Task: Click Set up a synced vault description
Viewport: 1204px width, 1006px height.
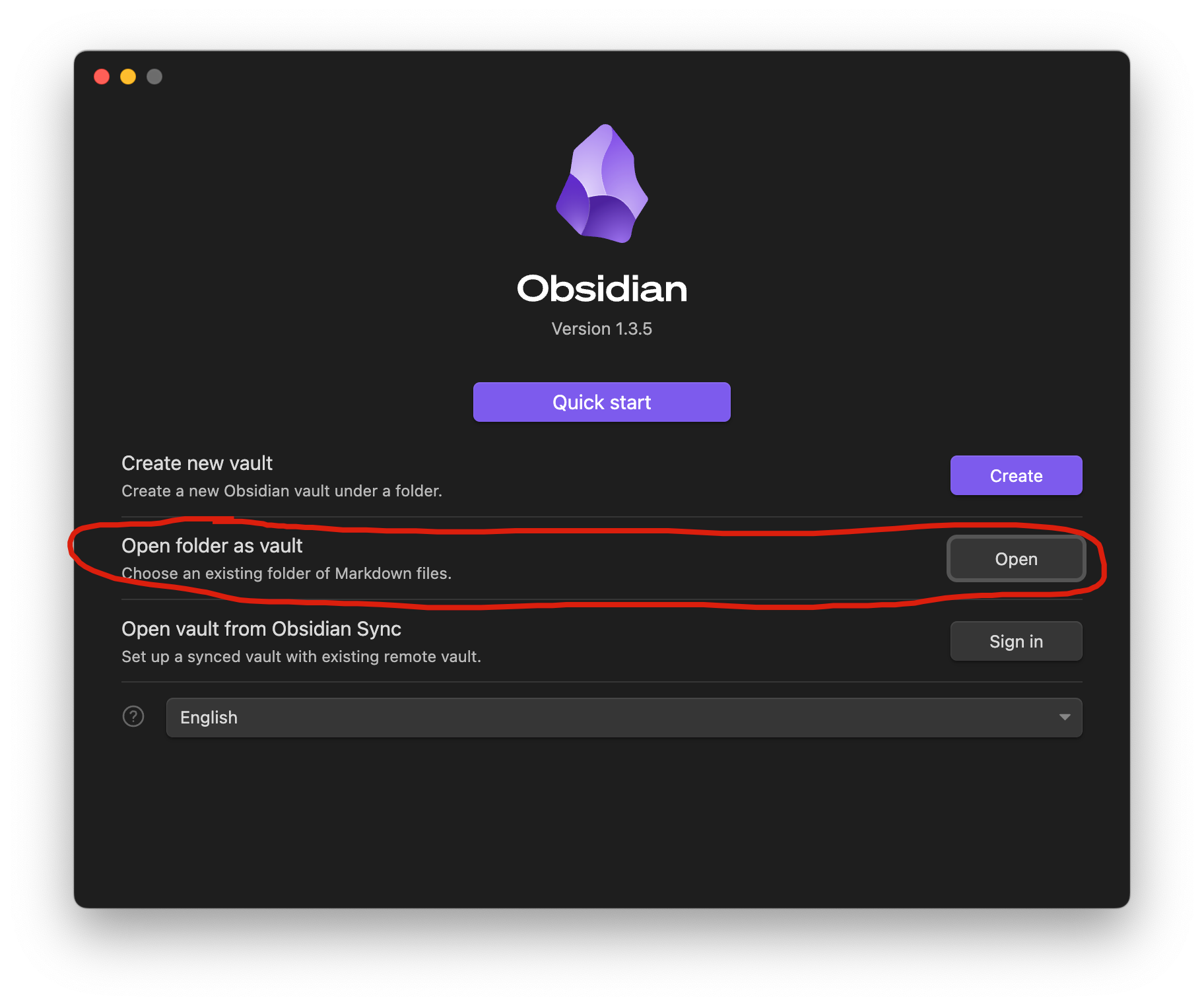Action: click(x=301, y=657)
